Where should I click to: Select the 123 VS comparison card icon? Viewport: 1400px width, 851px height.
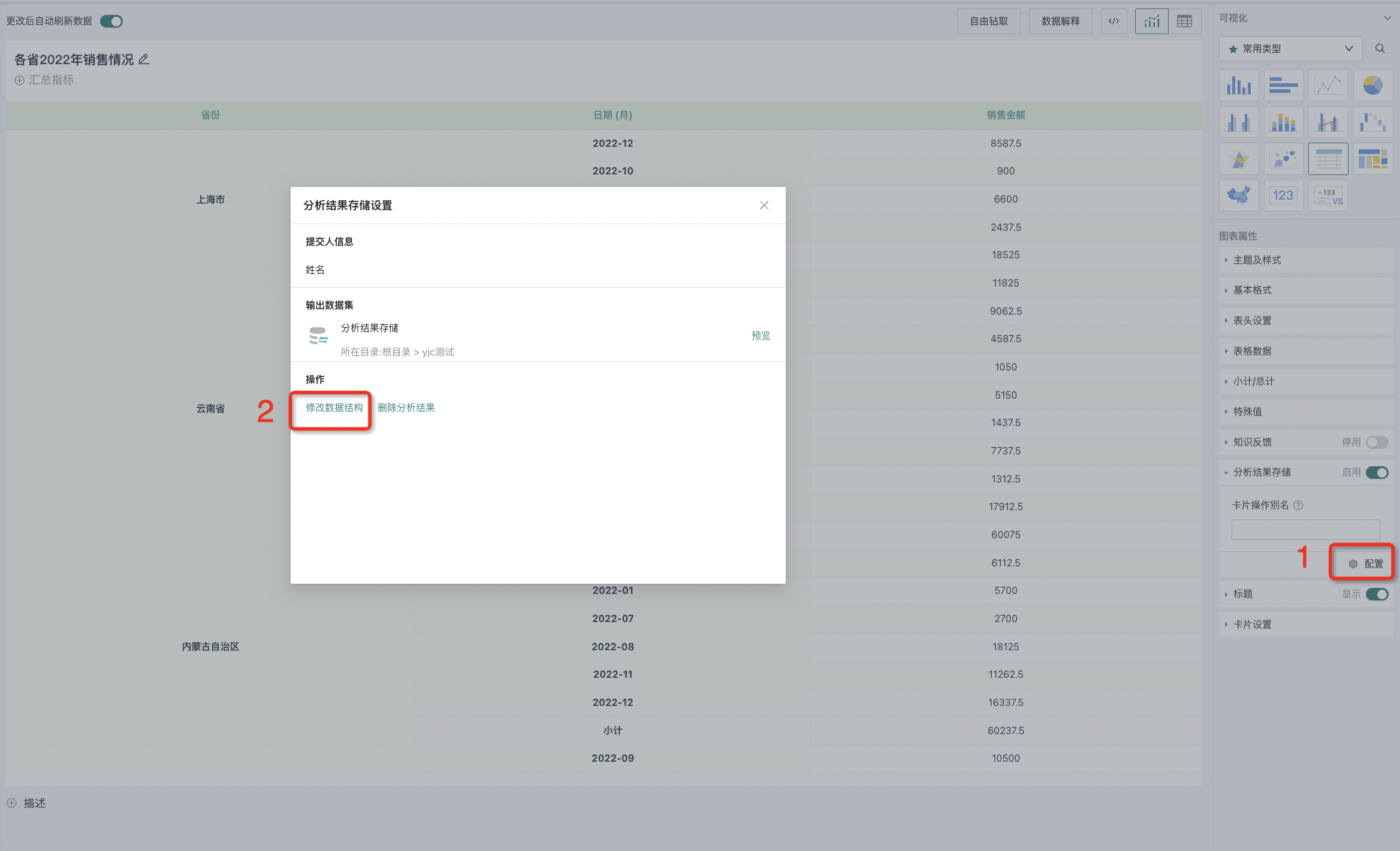1328,195
